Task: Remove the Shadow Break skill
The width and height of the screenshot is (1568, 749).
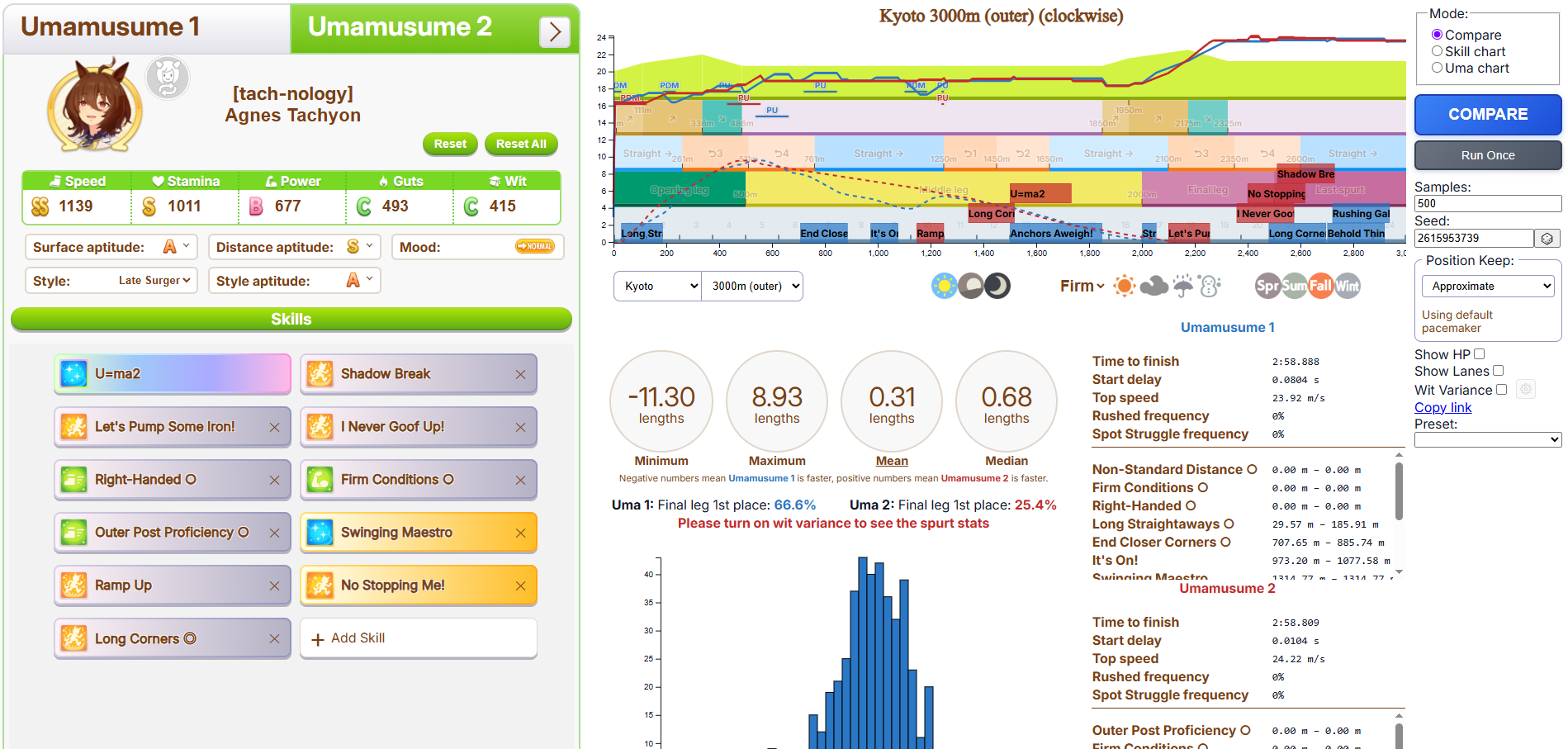Action: pos(520,375)
